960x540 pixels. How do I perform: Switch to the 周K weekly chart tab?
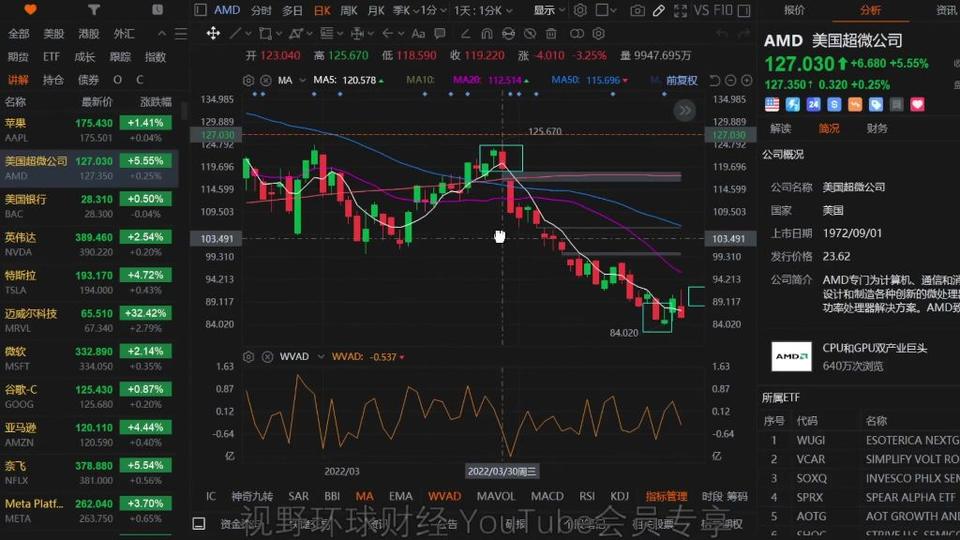(x=349, y=10)
